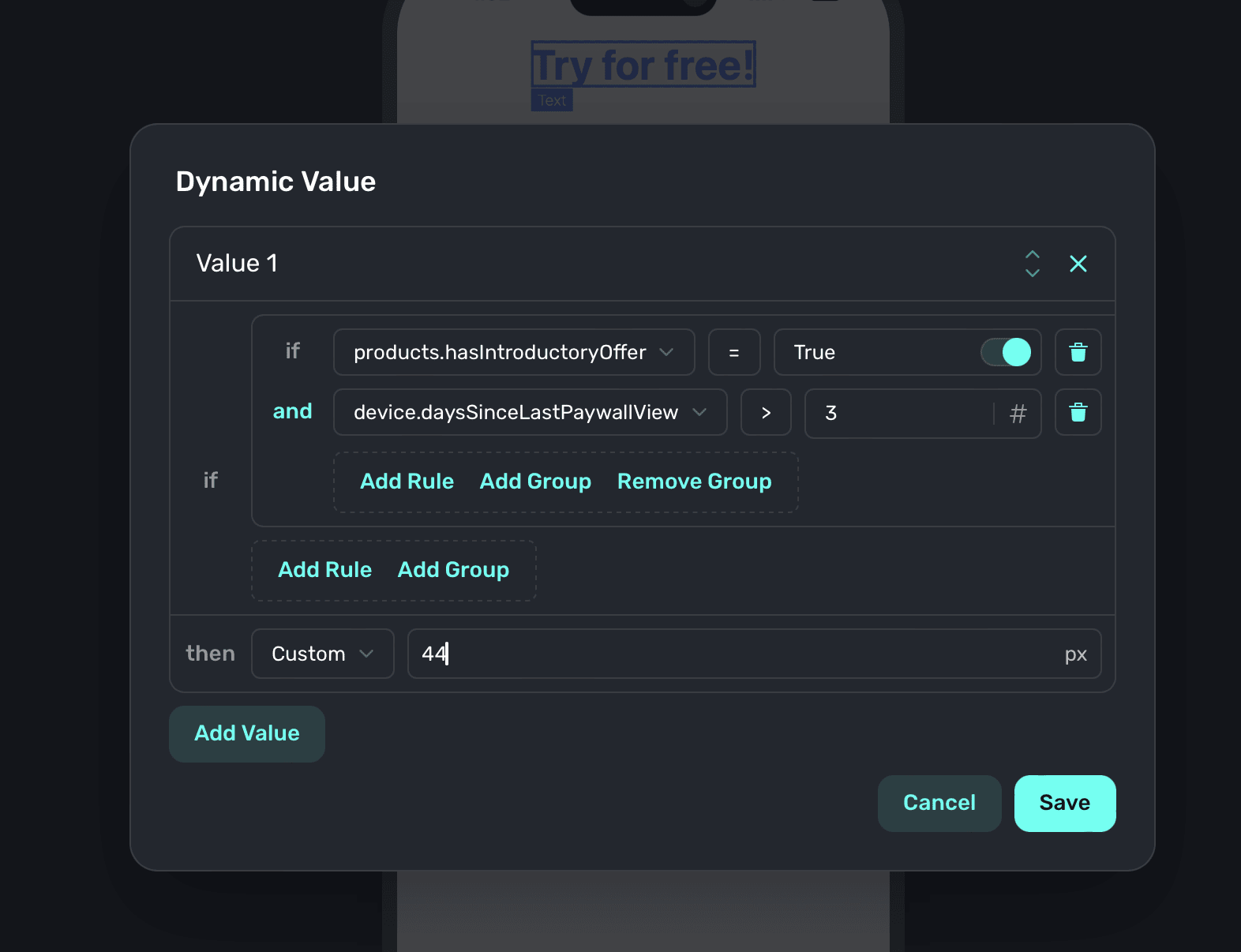Screen dimensions: 1241x952
Task: Toggle the True switch off
Action: pos(1006,352)
